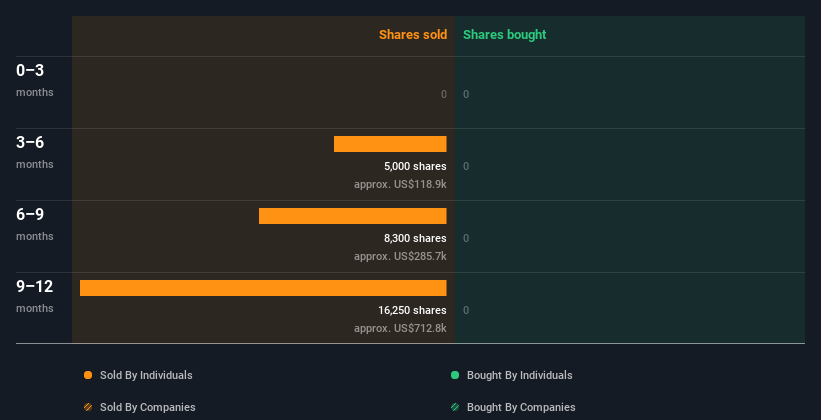The image size is (821, 420).
Task: Select the 9–12 months orange bar
Action: 263,288
